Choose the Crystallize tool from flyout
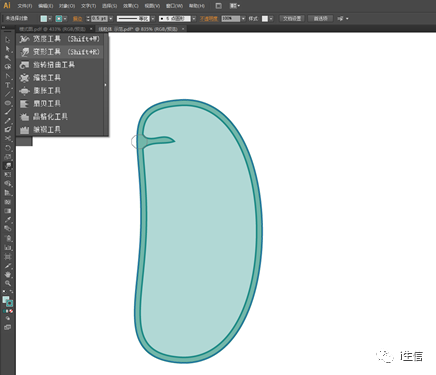436x375 pixels. (60, 117)
